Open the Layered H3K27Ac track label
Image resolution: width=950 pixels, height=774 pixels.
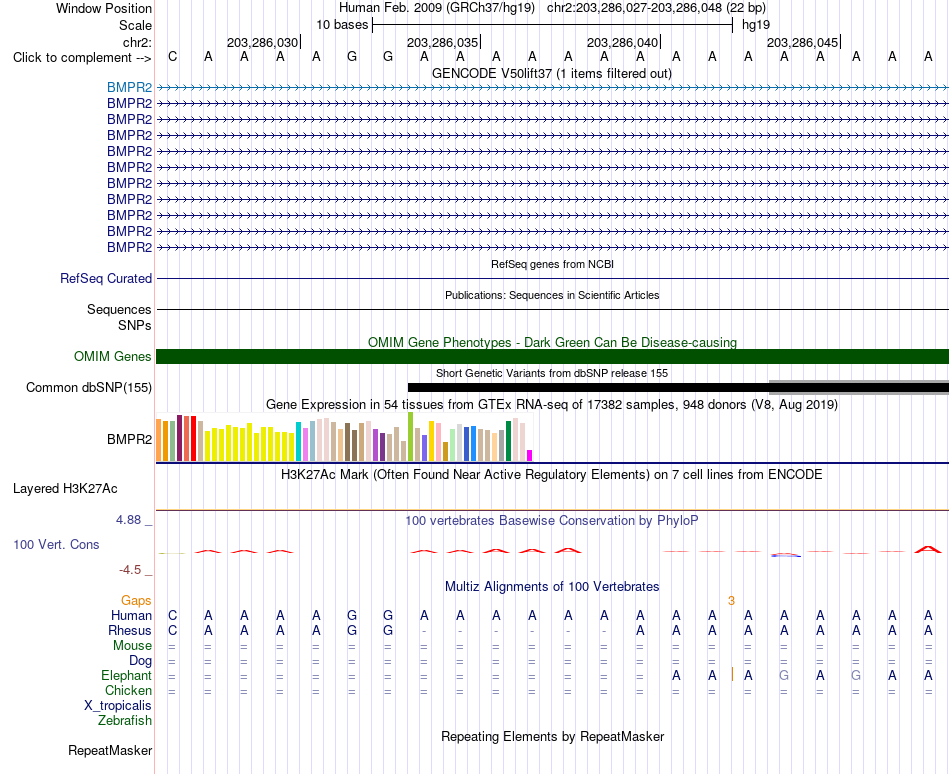click(65, 489)
